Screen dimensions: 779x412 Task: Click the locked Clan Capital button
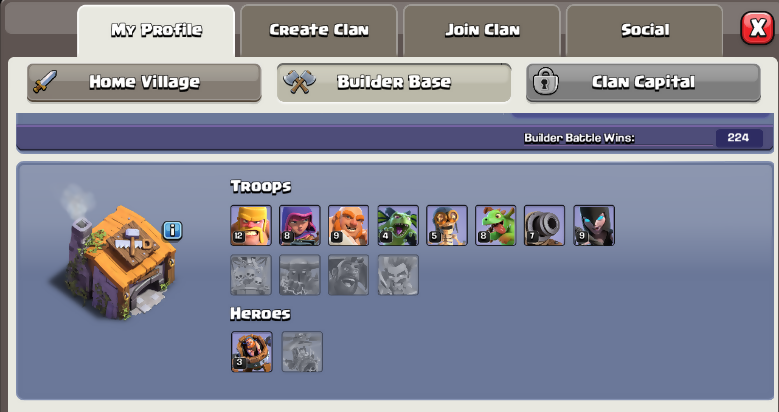[x=643, y=82]
